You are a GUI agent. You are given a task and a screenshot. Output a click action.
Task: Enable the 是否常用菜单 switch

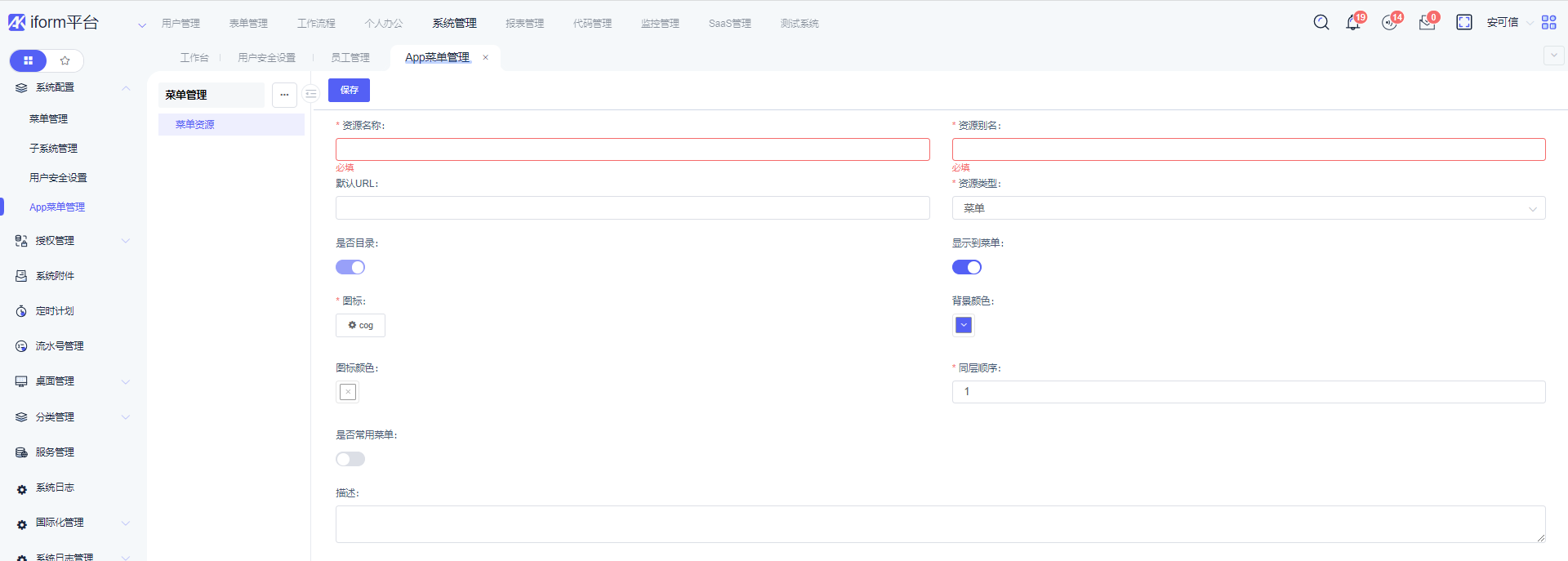350,459
